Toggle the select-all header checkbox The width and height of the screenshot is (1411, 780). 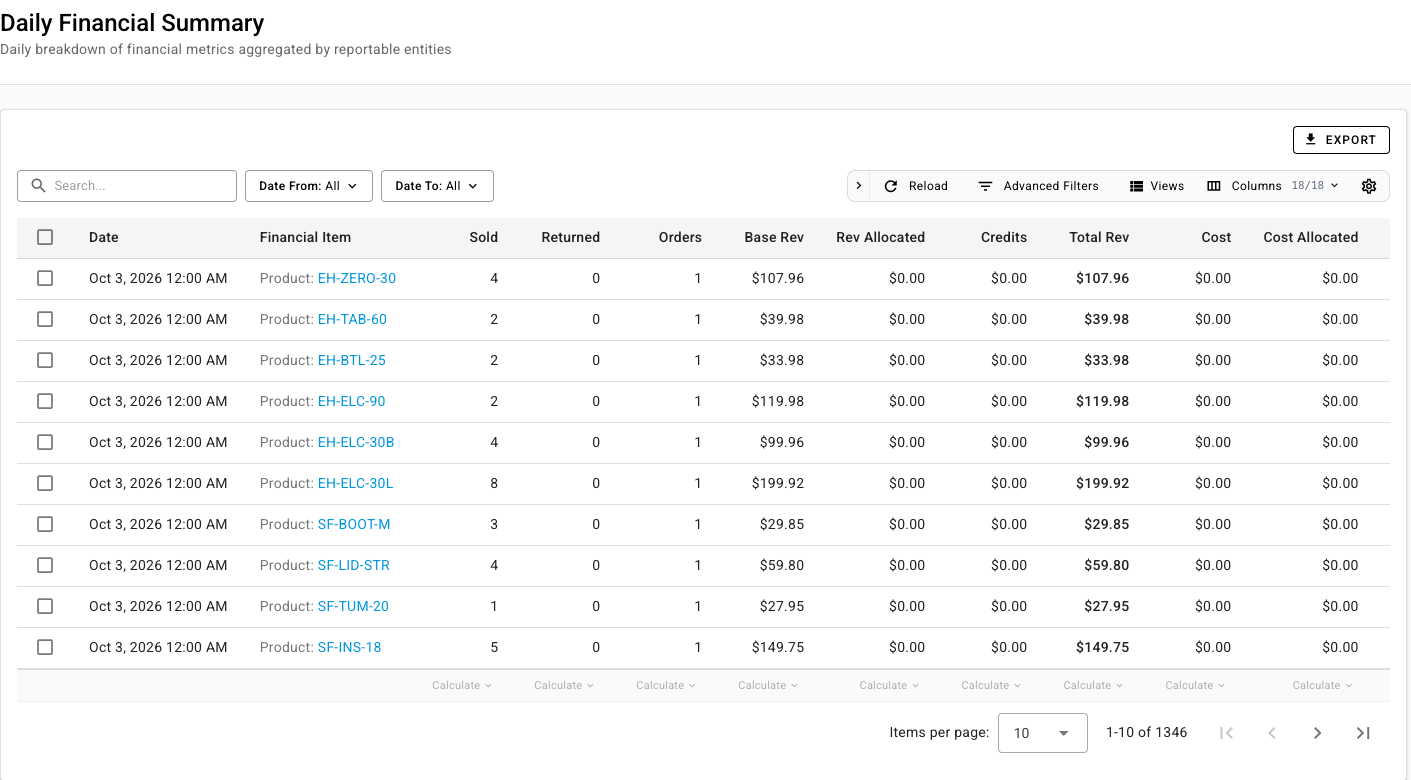pyautogui.click(x=45, y=237)
